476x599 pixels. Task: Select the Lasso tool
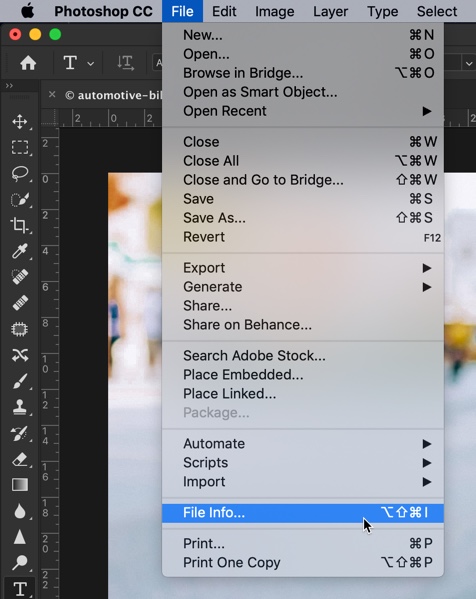pyautogui.click(x=19, y=173)
